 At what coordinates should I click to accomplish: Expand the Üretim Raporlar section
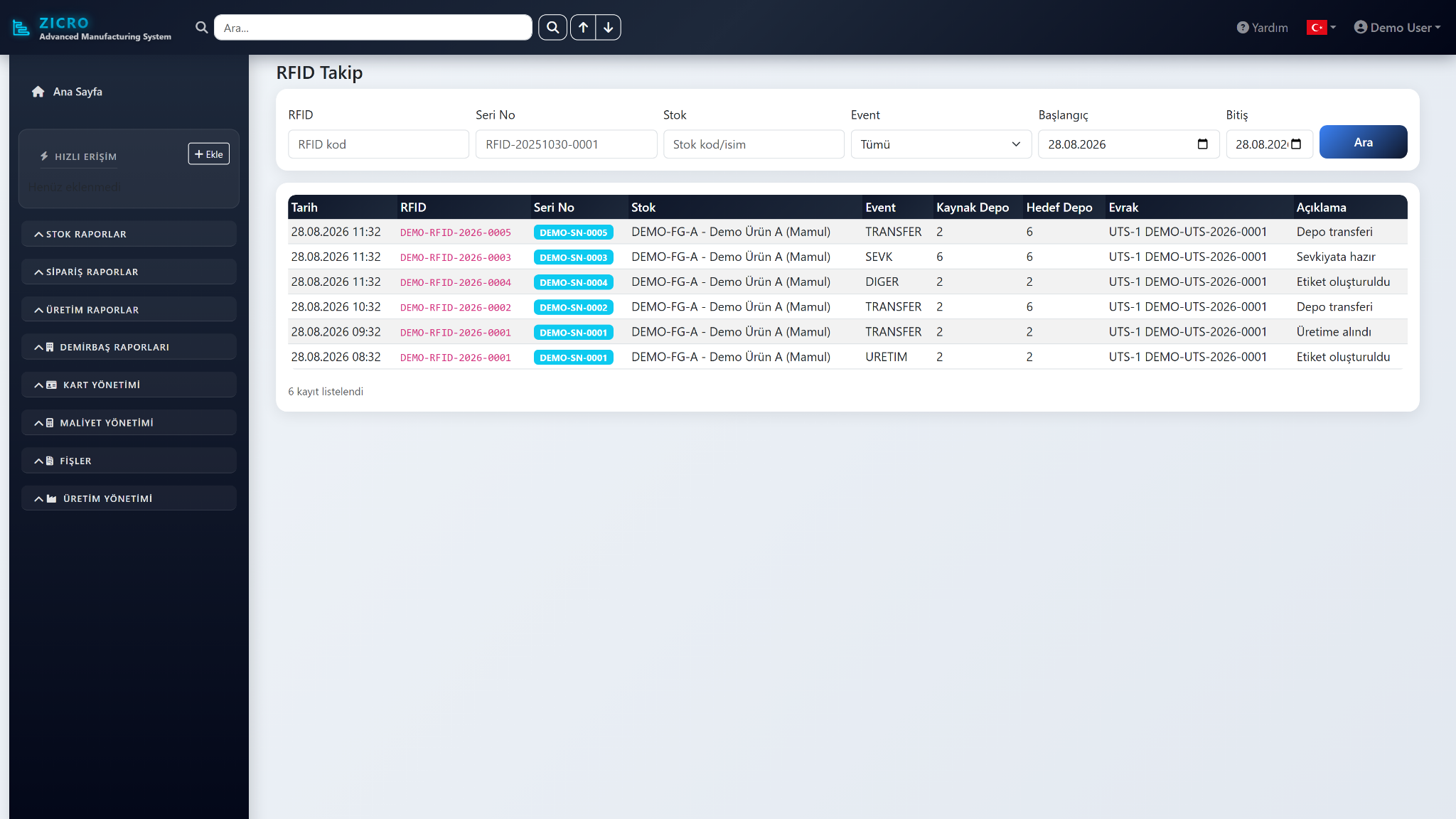129,310
